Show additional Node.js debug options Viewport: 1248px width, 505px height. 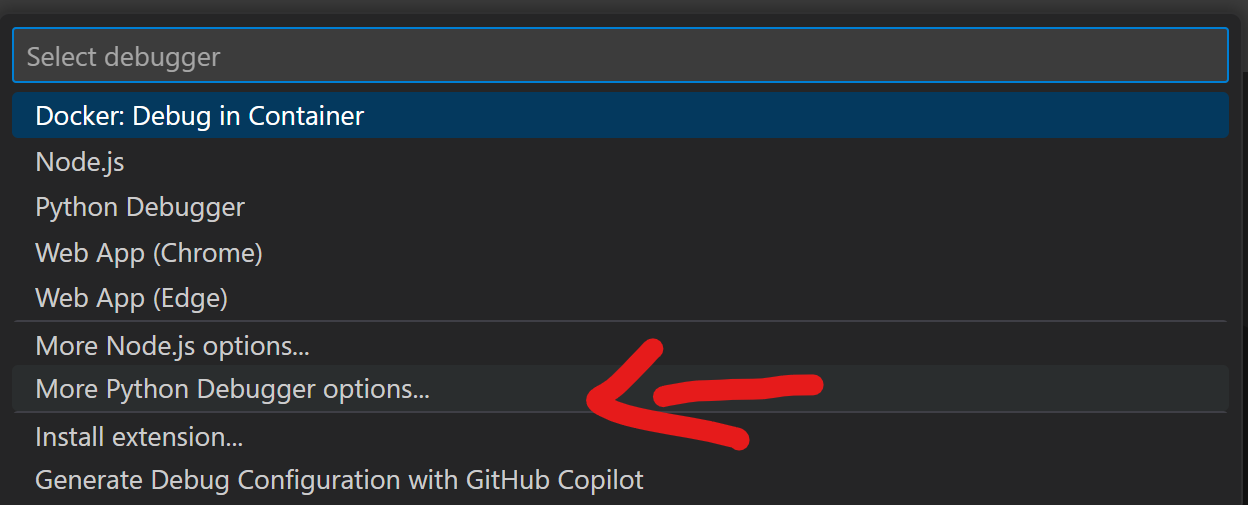coord(172,346)
